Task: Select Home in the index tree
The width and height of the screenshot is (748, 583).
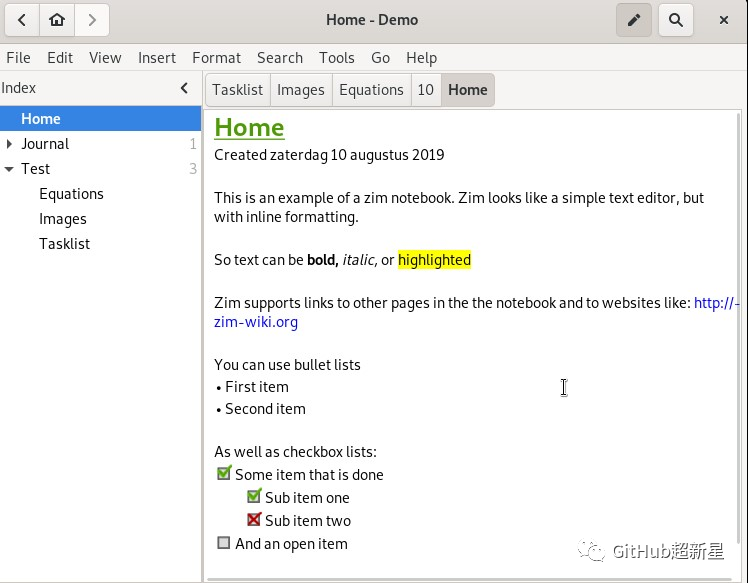Action: pyautogui.click(x=100, y=118)
